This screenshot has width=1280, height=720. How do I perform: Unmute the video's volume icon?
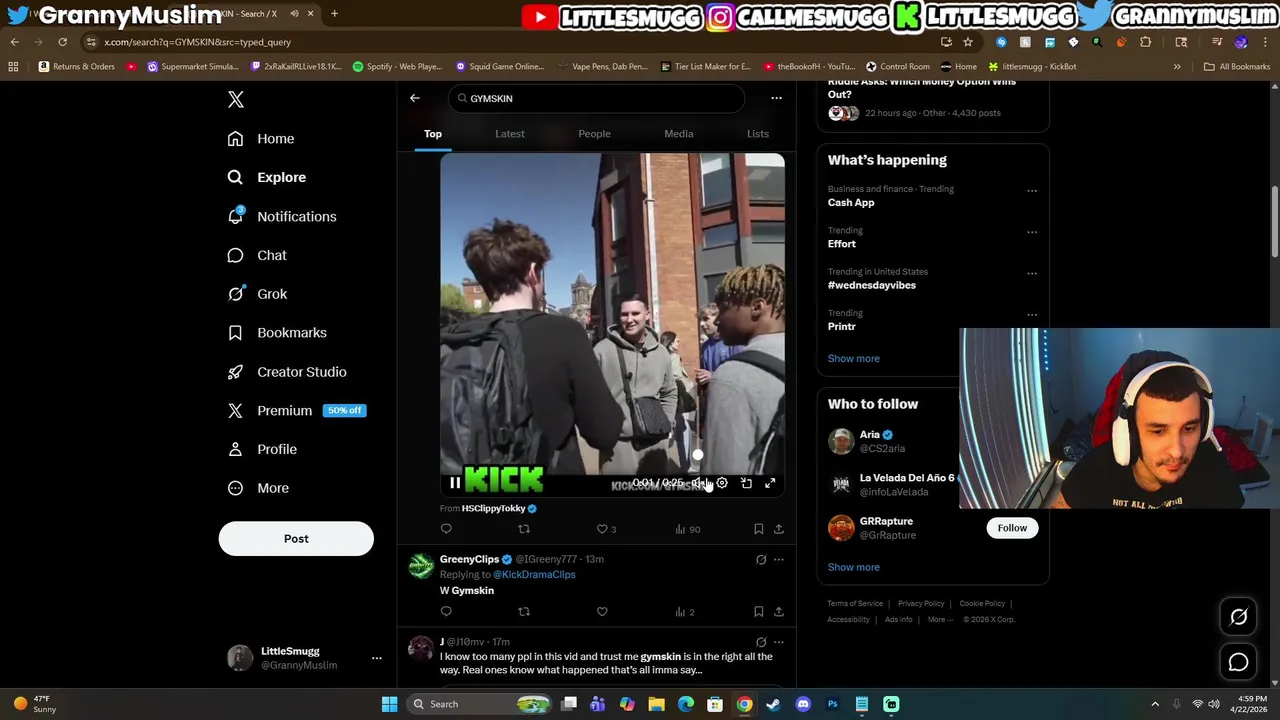698,483
